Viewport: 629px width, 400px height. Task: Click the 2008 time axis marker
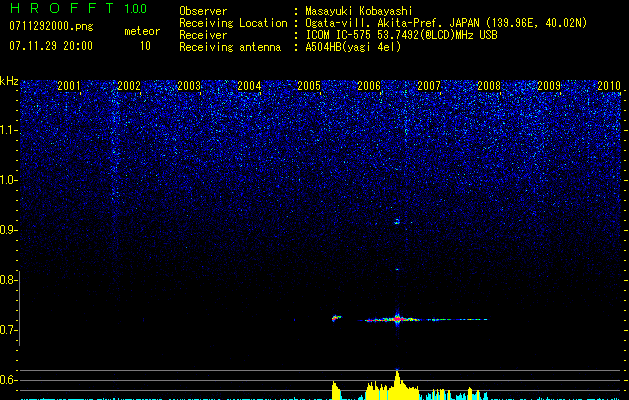click(x=489, y=85)
